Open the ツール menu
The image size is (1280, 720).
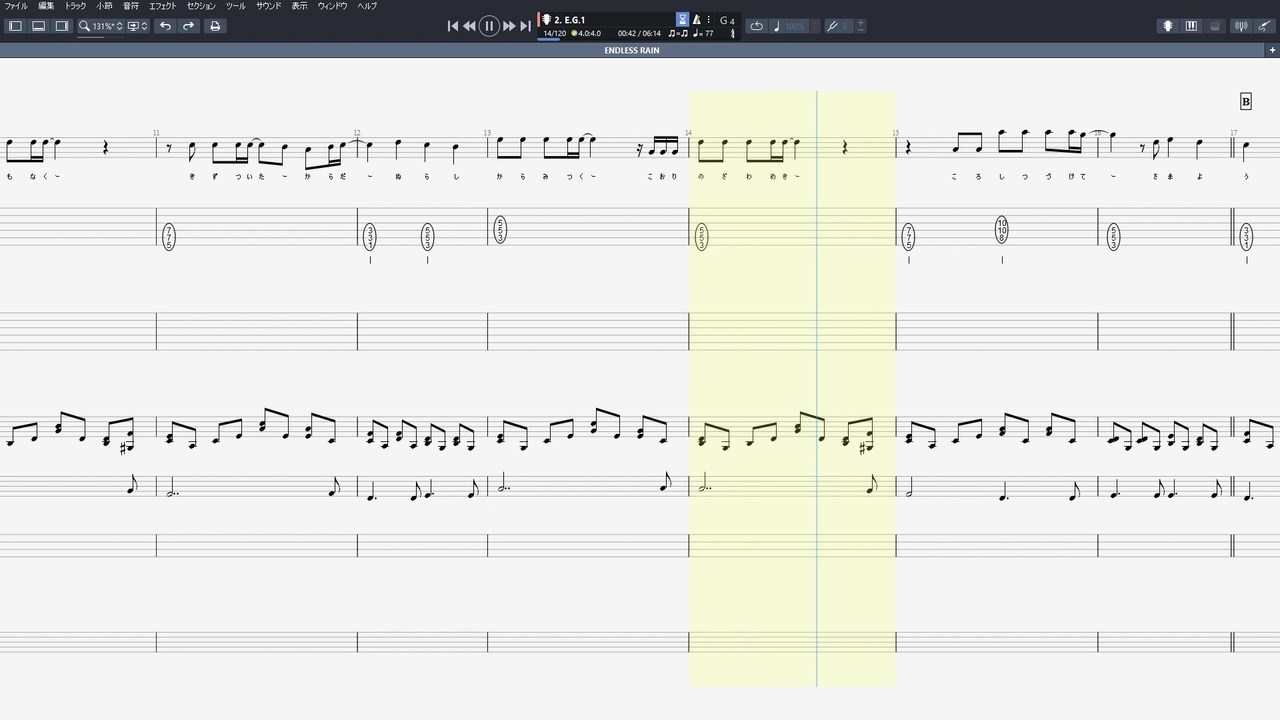pos(235,6)
